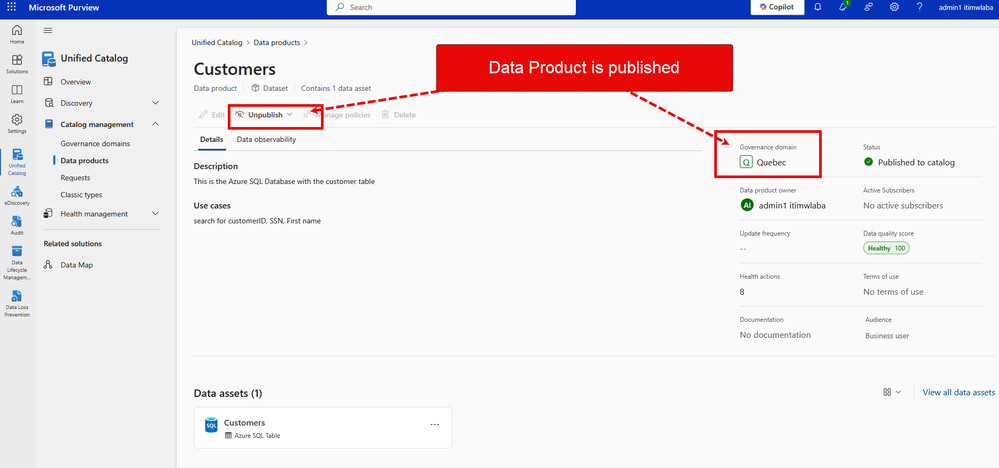Click the data product owner admin1 itimwlaba
This screenshot has height=468, width=999.
pos(782,206)
